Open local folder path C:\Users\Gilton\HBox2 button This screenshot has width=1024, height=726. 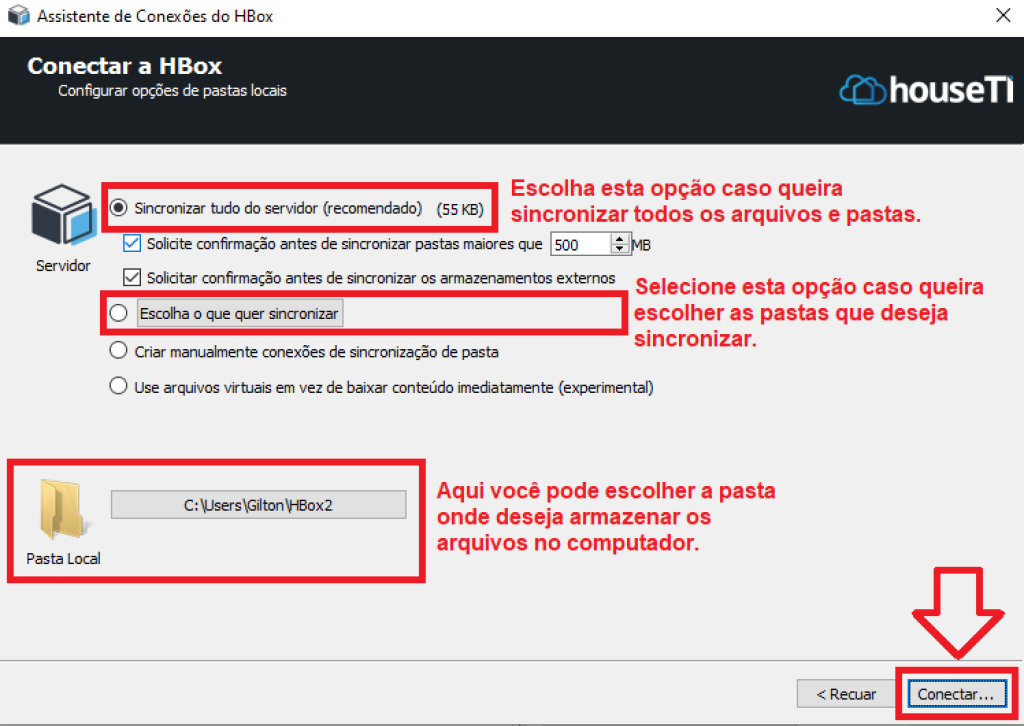click(259, 505)
